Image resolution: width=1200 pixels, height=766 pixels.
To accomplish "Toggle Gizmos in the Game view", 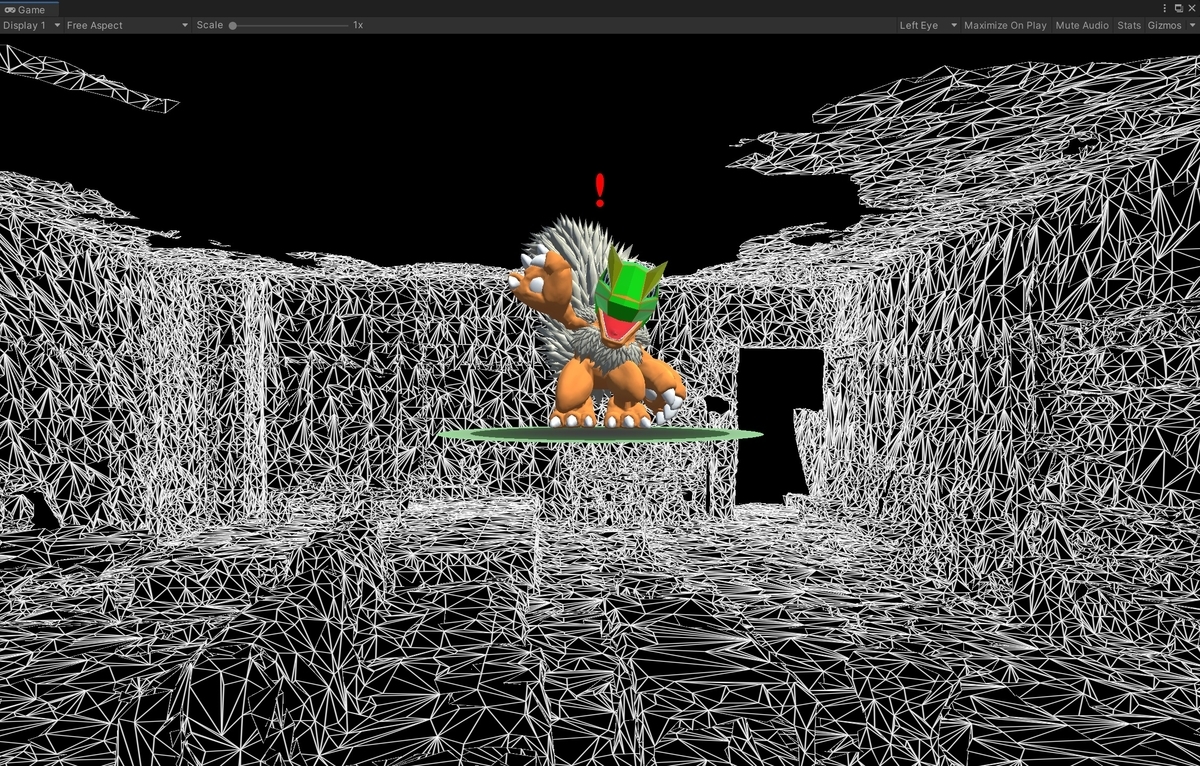I will click(1164, 25).
